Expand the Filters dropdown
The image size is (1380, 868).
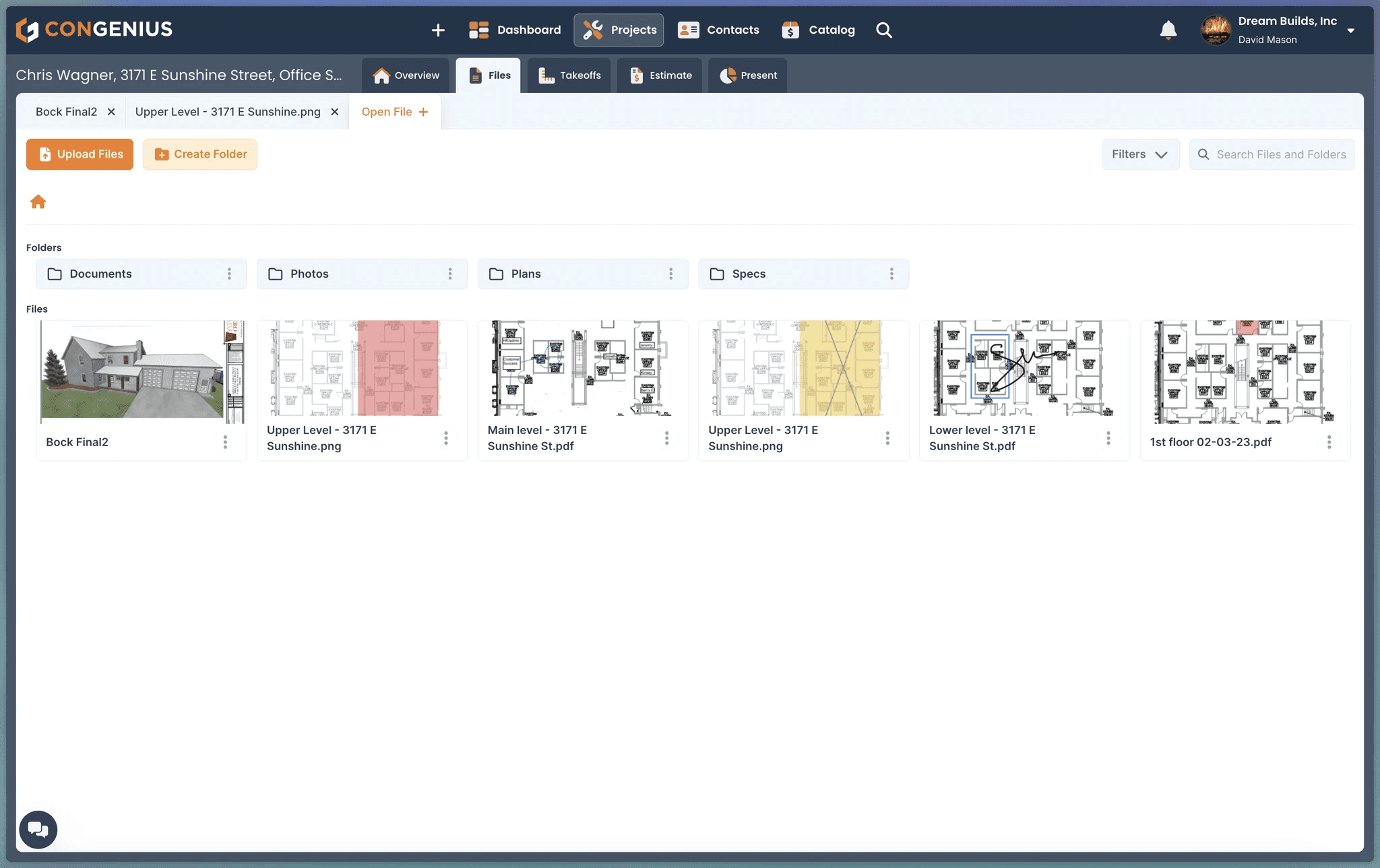(x=1140, y=154)
